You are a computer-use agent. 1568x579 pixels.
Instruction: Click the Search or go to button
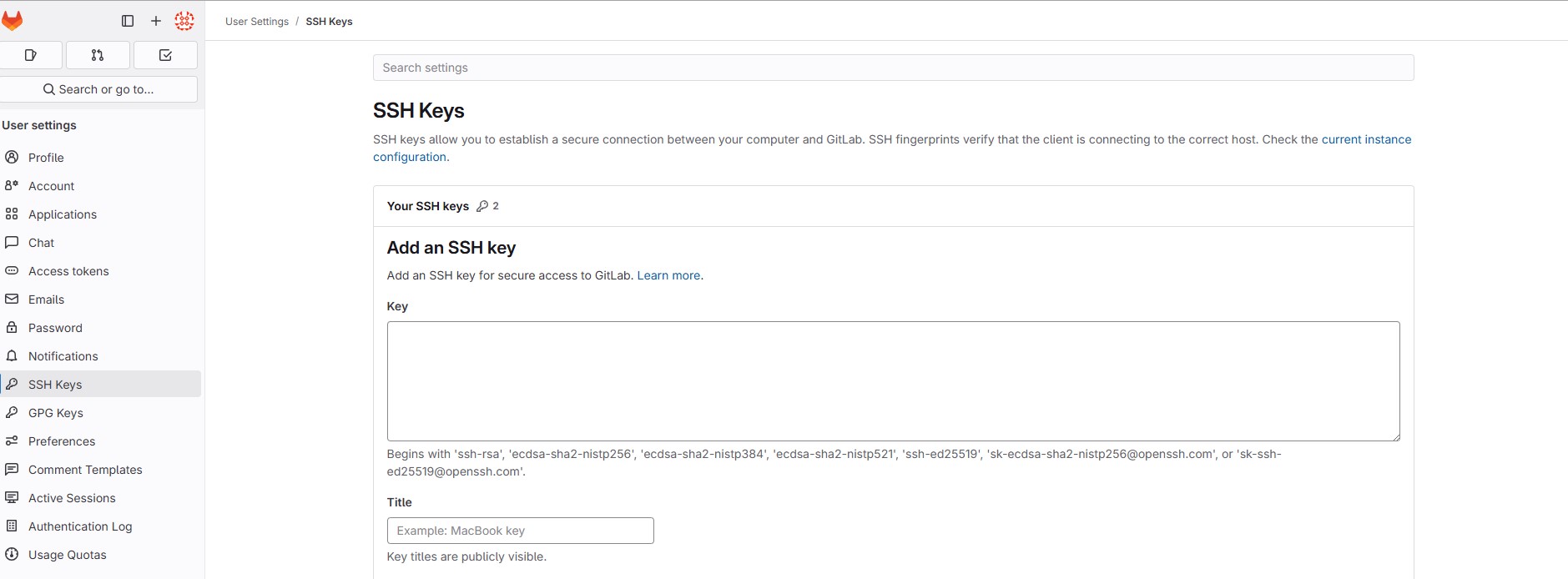tap(98, 89)
